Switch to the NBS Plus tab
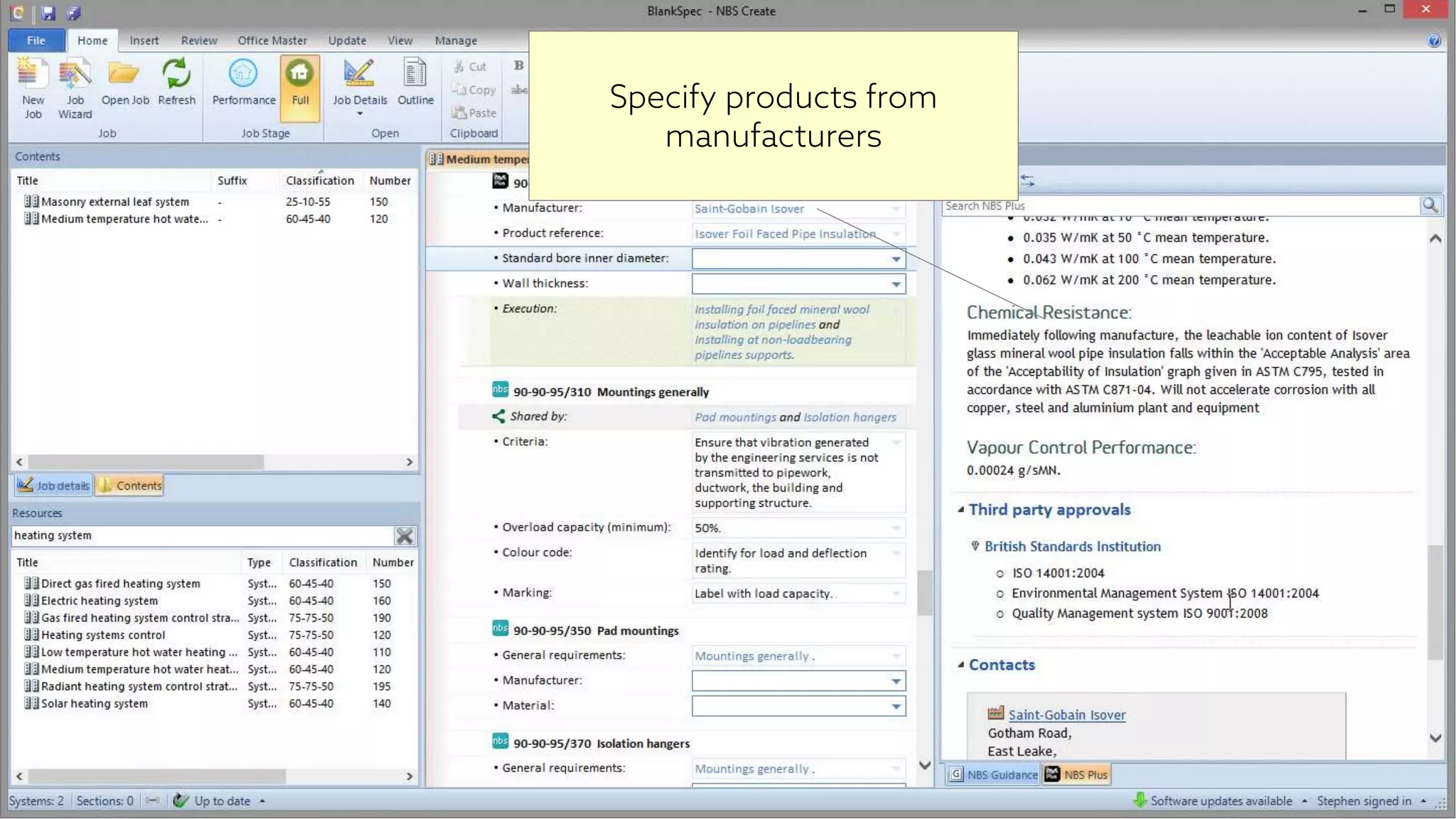 [1076, 774]
